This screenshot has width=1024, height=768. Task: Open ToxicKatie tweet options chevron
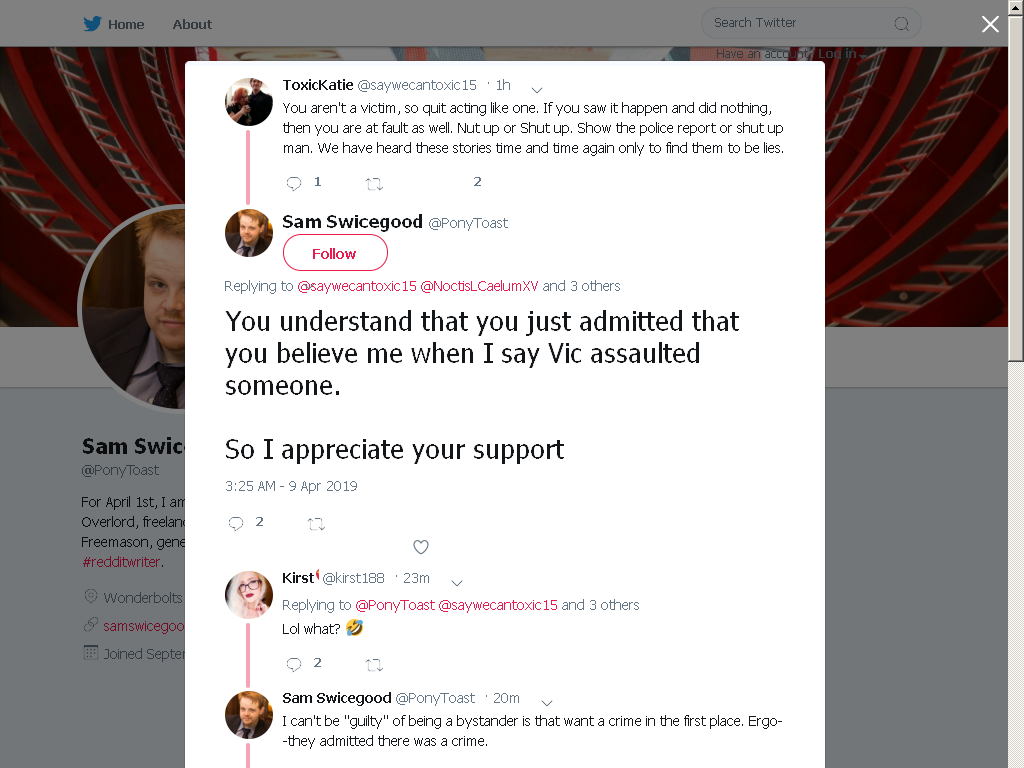(537, 89)
